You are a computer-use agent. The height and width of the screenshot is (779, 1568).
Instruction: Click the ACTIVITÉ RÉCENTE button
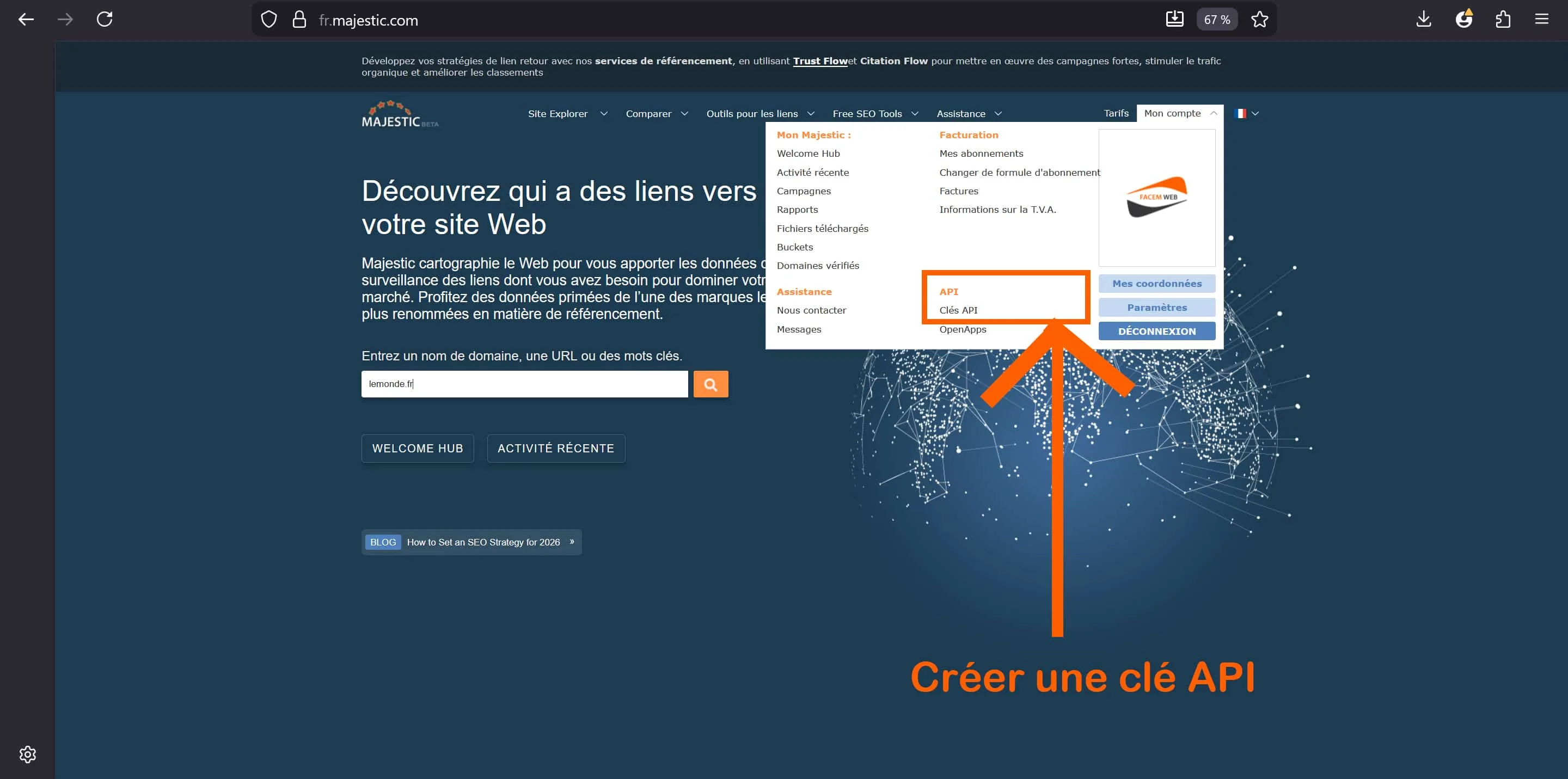[556, 449]
